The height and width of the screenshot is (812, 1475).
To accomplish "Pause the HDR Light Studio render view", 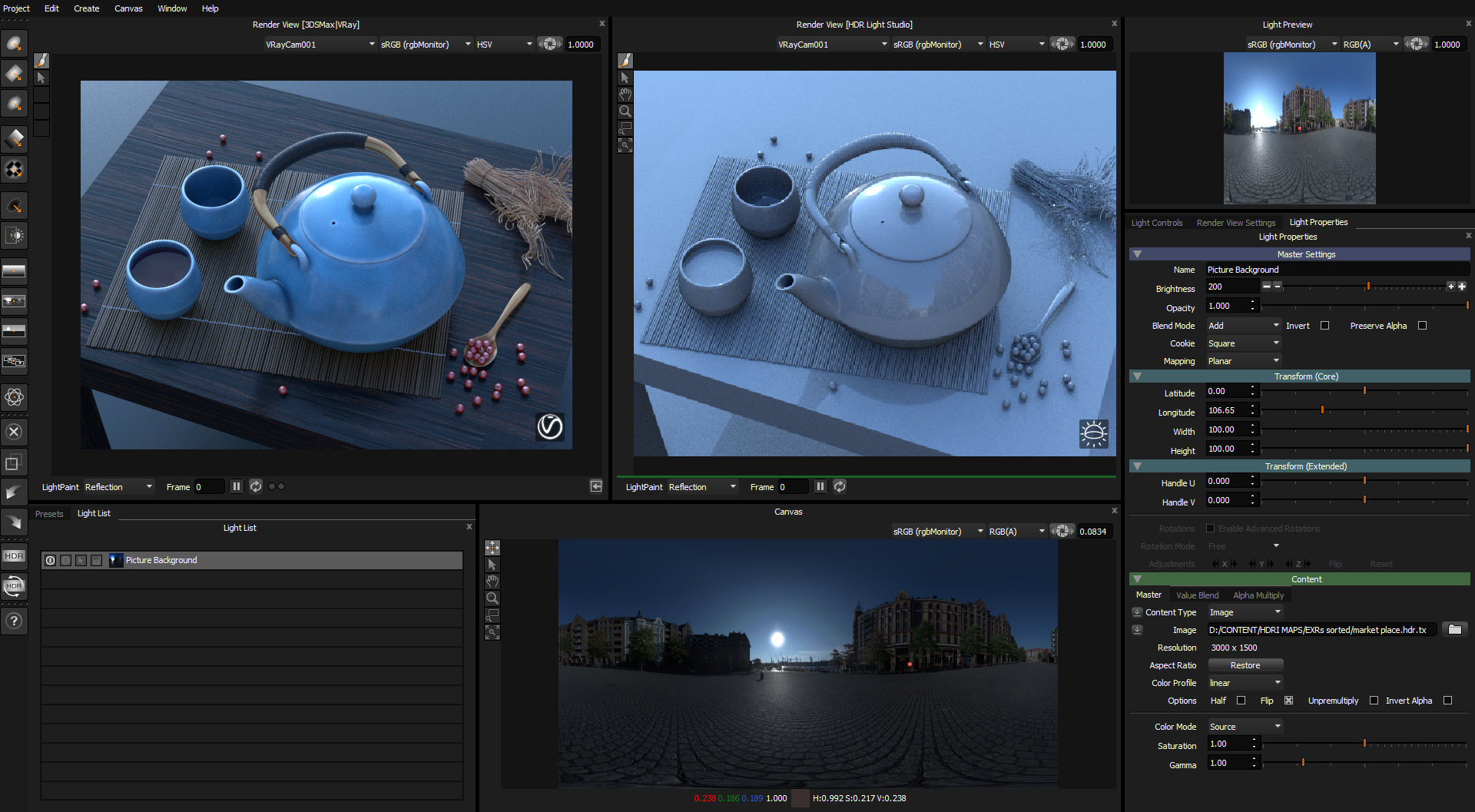I will tap(820, 486).
